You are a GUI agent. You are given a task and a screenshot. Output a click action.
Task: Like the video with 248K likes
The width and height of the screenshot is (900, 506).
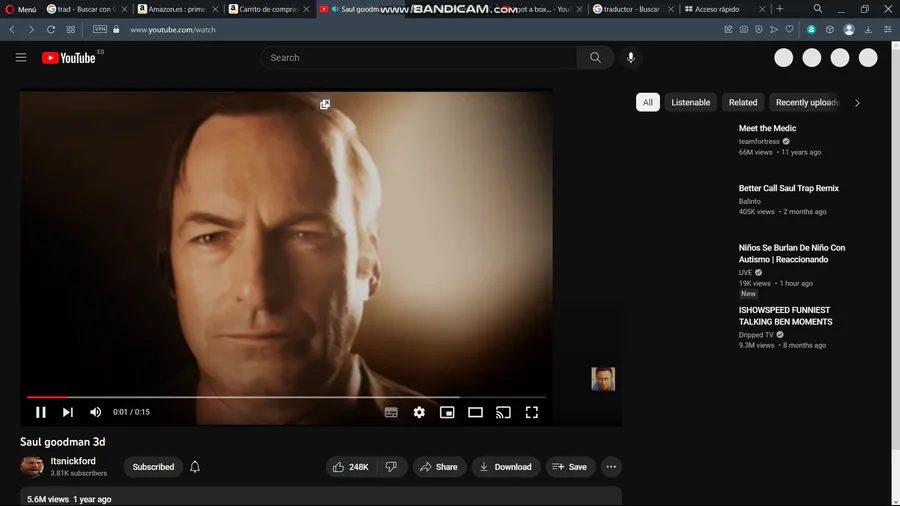351,467
